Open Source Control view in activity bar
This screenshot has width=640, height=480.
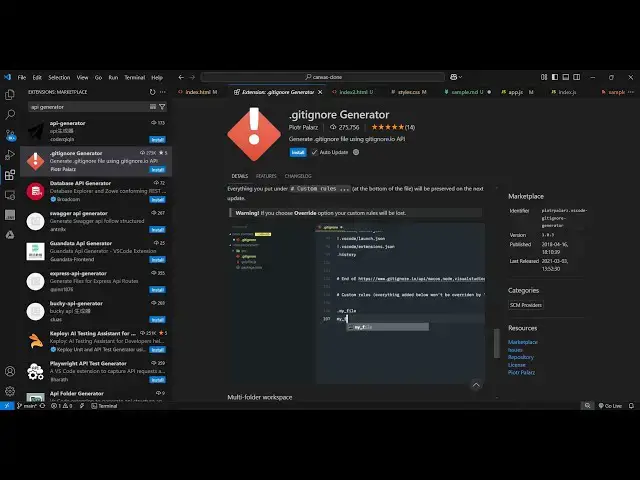tap(10, 135)
